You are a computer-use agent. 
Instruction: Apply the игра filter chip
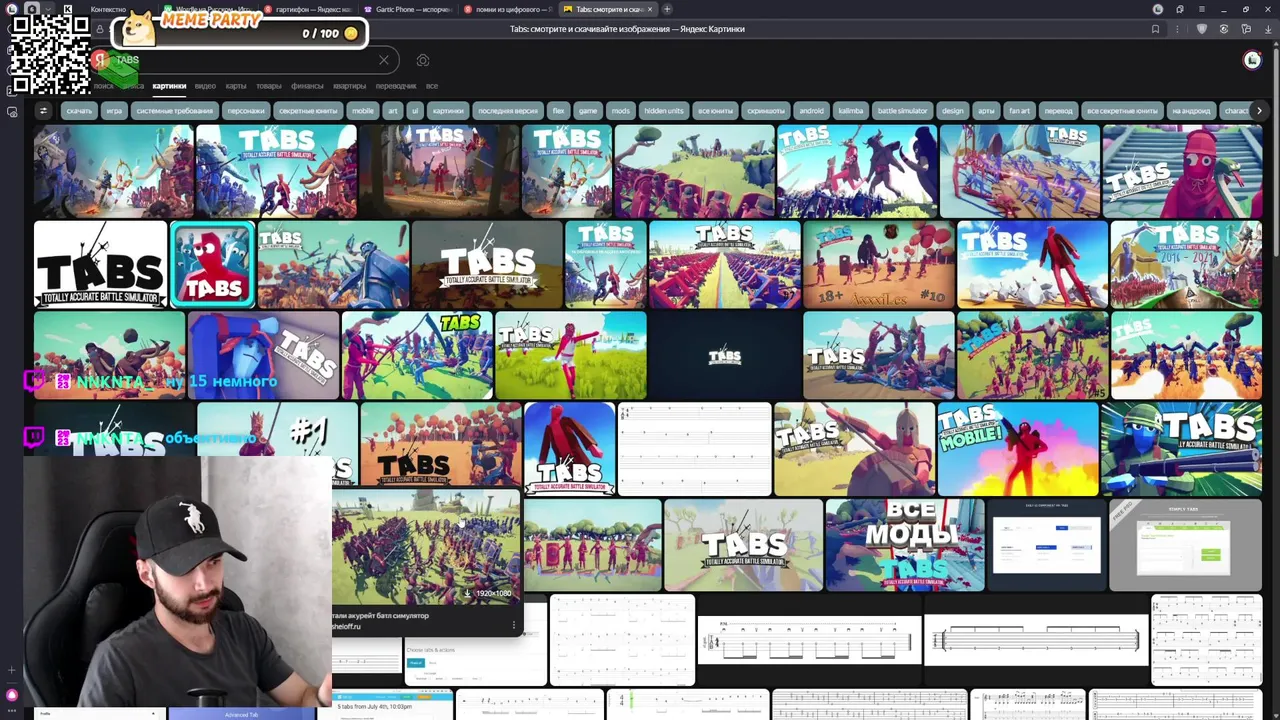pos(114,111)
